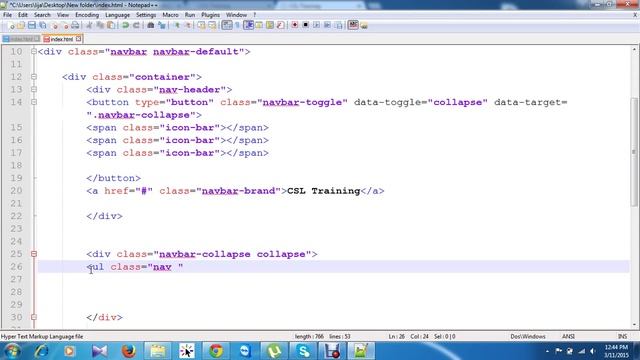Click the vertical scrollbar down arrow
640x360 pixels.
pyautogui.click(x=634, y=324)
